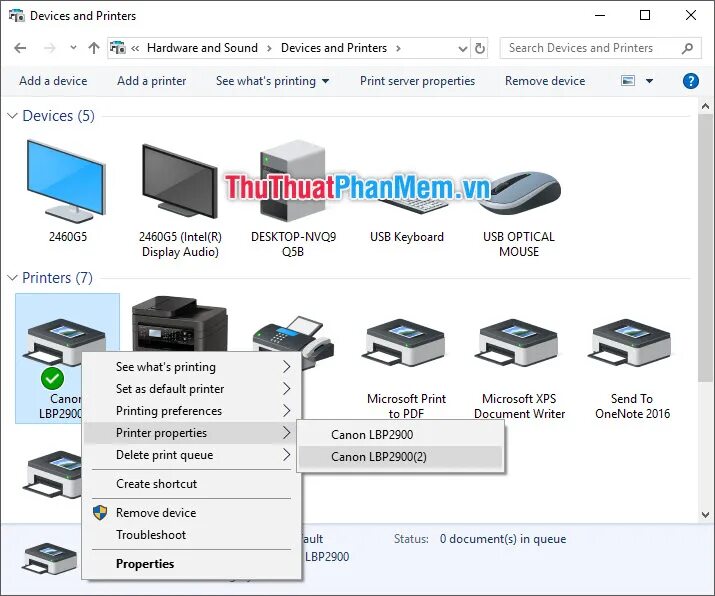Click Print server properties in toolbar
The height and width of the screenshot is (596, 715).
click(x=417, y=81)
